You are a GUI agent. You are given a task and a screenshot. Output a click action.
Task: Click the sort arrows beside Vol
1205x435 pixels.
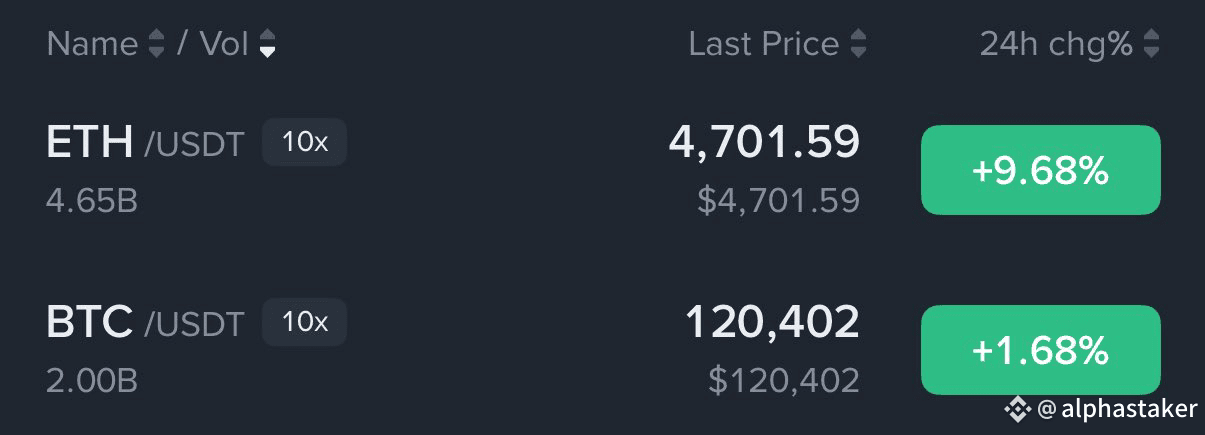click(267, 44)
